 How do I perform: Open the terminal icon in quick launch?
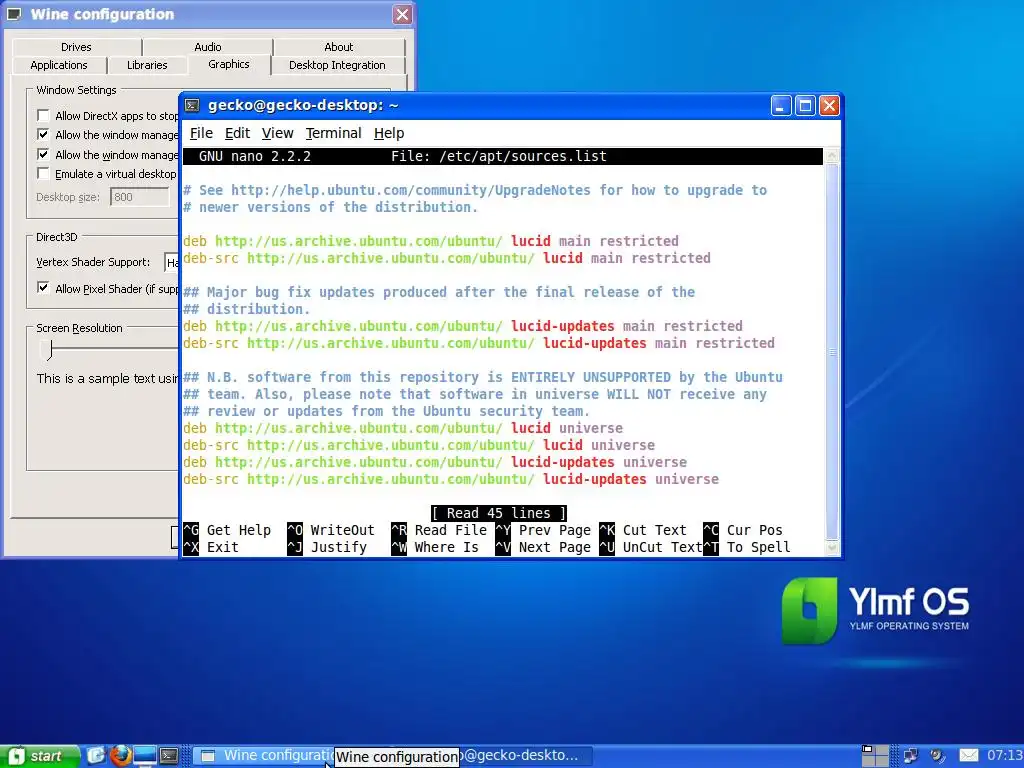(169, 756)
